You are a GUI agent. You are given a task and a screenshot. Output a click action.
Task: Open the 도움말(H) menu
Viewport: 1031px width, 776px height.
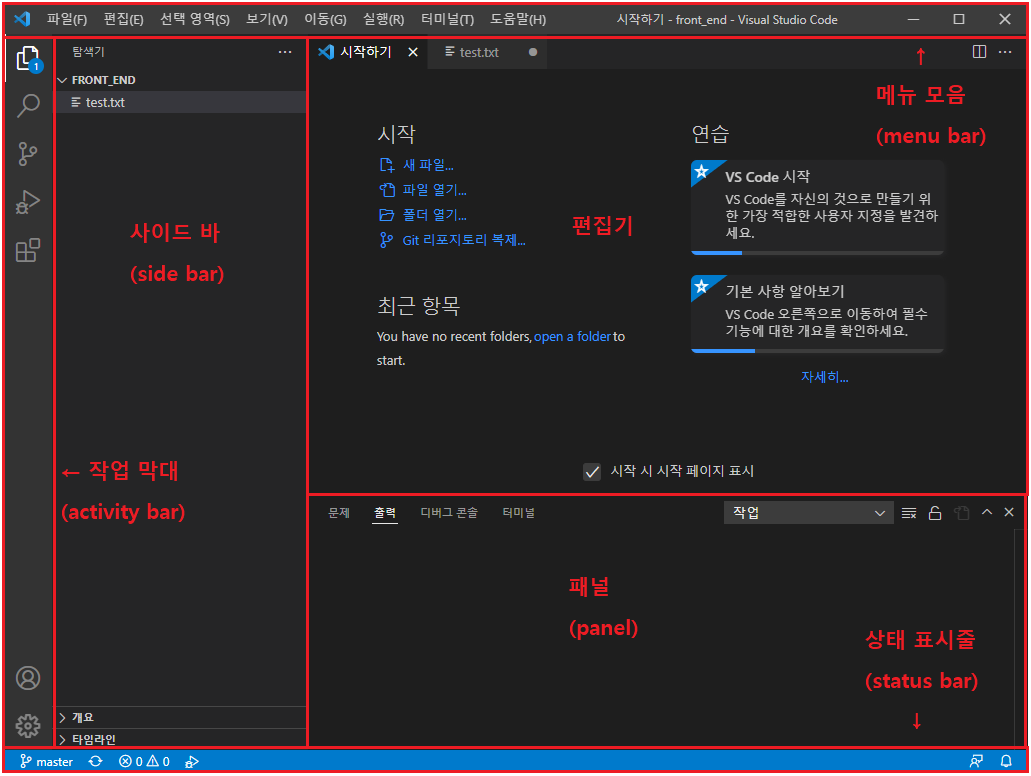(518, 20)
